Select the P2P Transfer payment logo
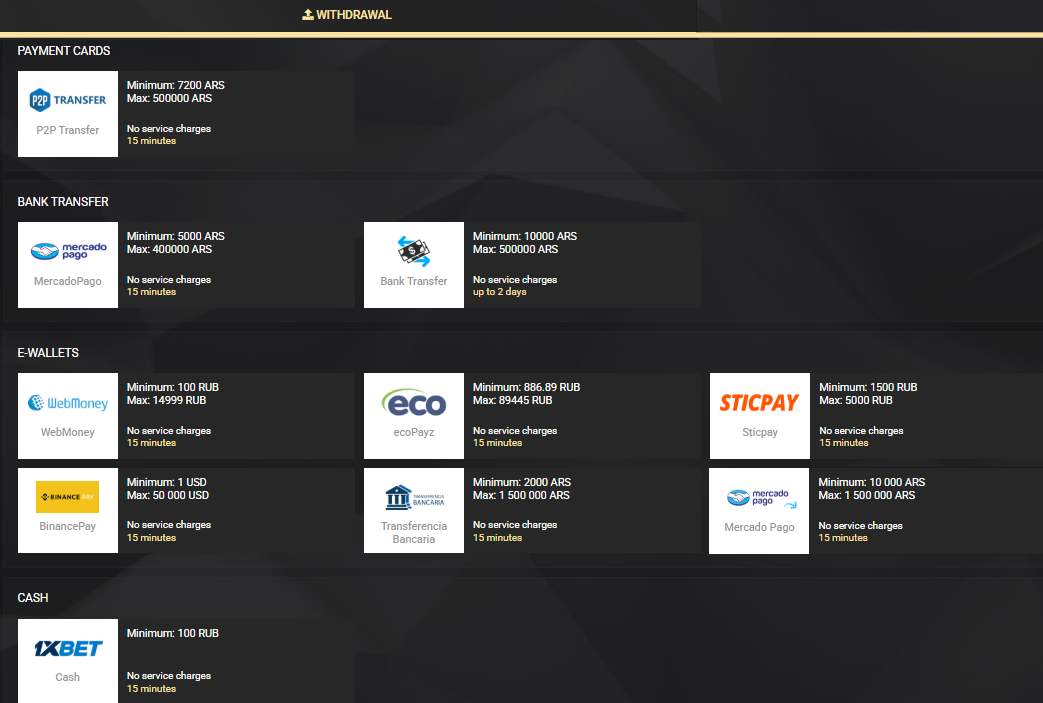Viewport: 1043px width, 703px height. point(67,101)
